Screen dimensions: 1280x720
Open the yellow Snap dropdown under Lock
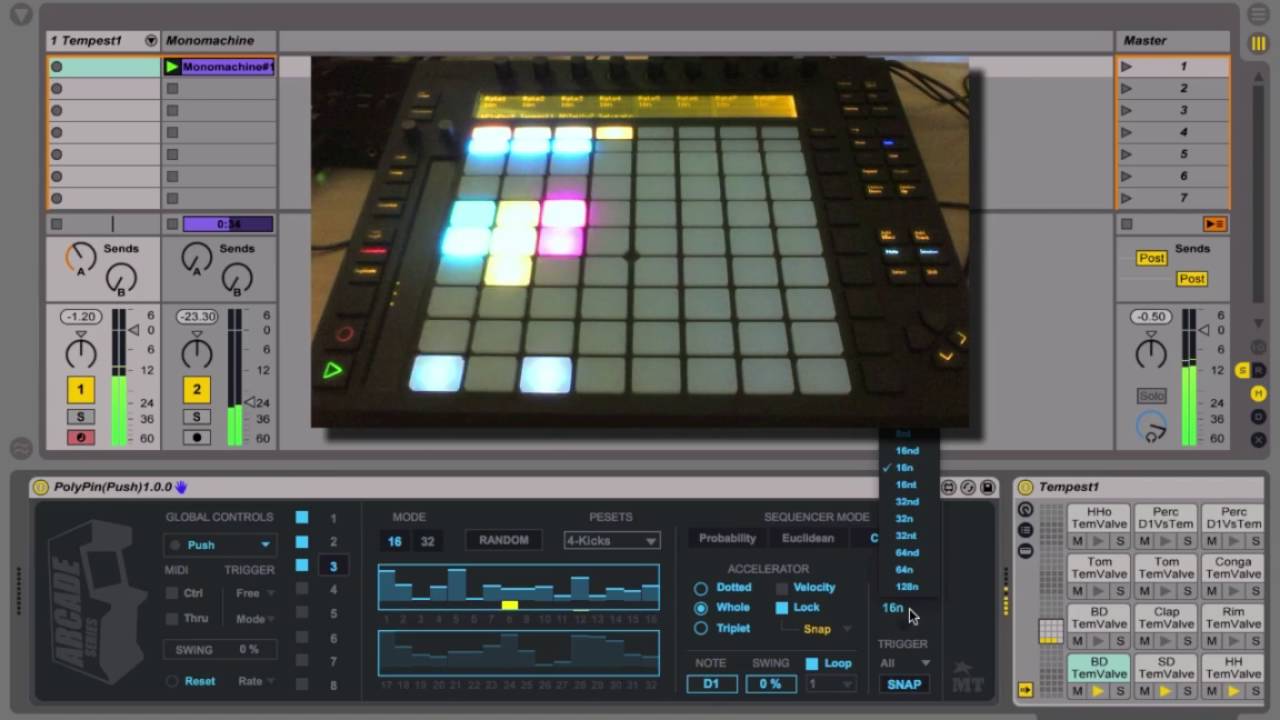(x=827, y=629)
